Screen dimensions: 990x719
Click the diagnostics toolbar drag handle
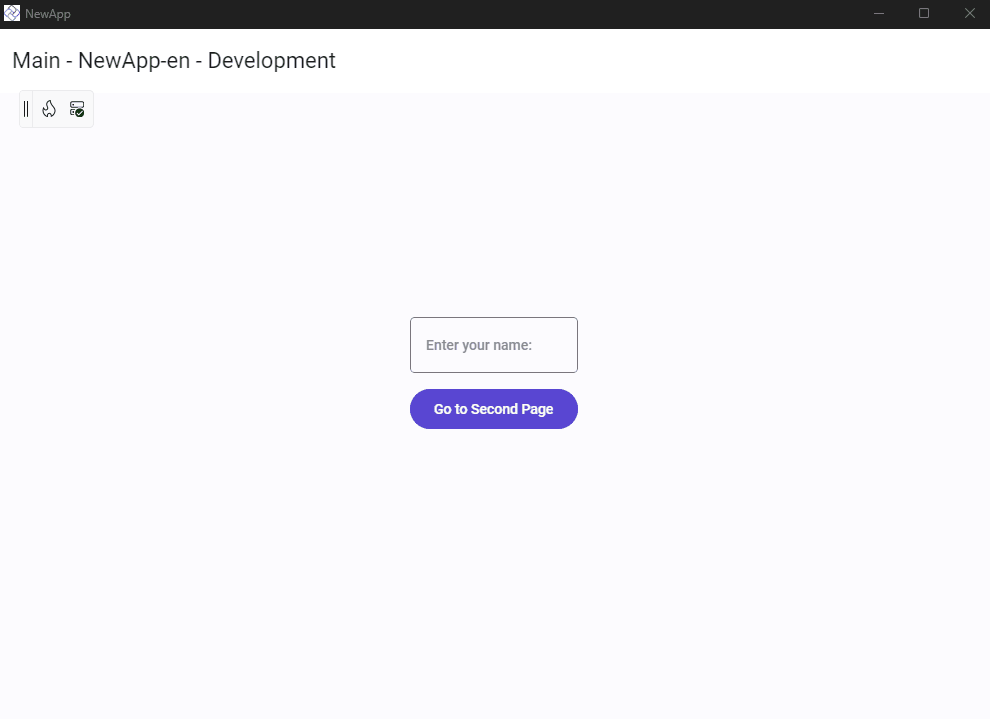[26, 109]
